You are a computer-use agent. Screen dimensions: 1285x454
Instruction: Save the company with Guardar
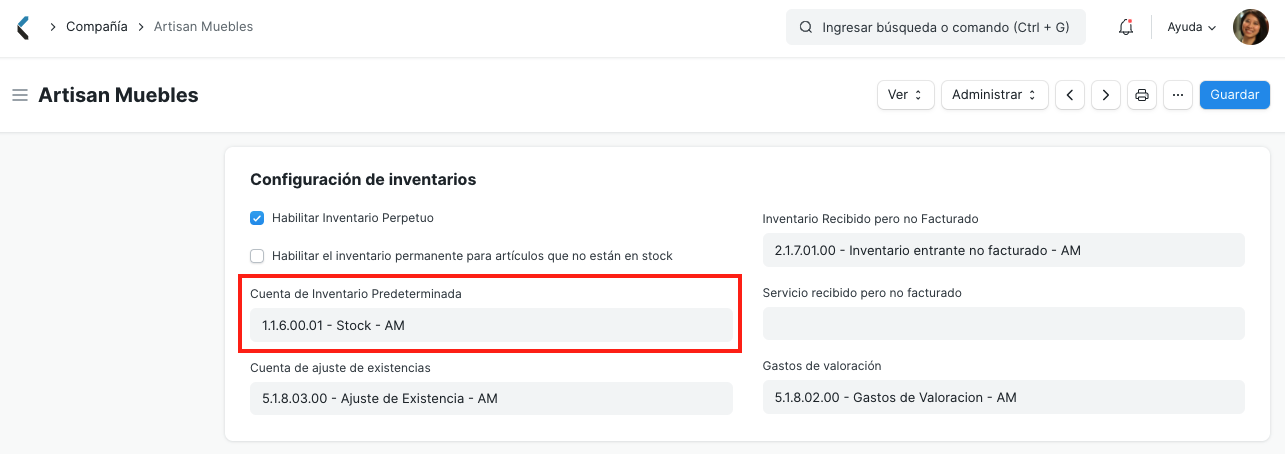(x=1235, y=95)
